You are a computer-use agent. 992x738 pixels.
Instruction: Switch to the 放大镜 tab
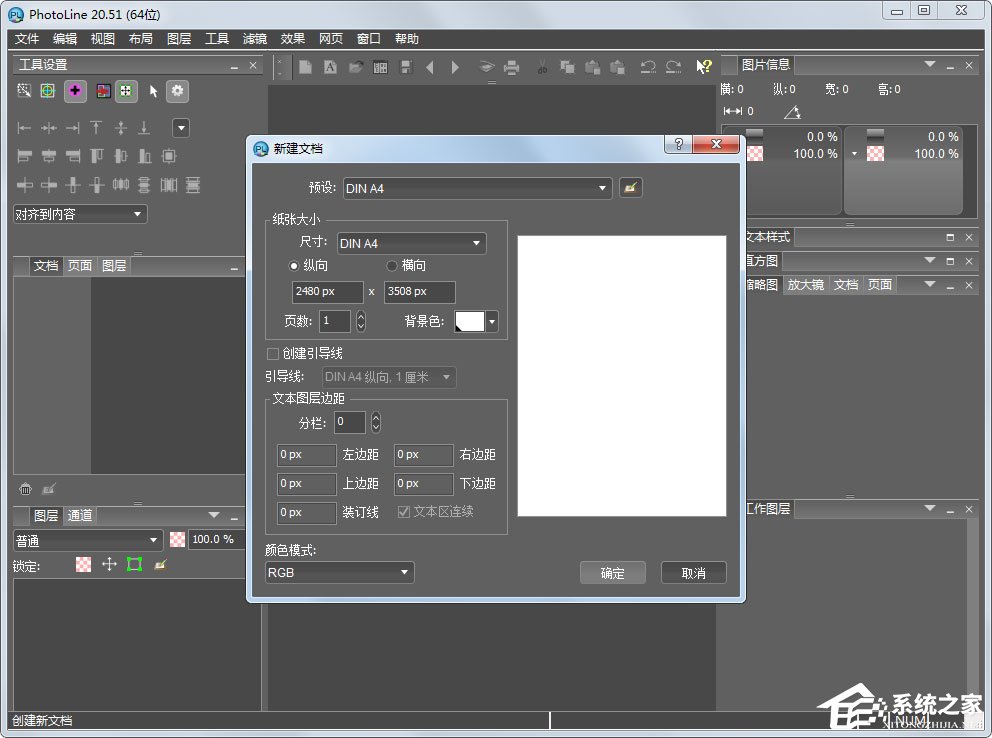805,285
